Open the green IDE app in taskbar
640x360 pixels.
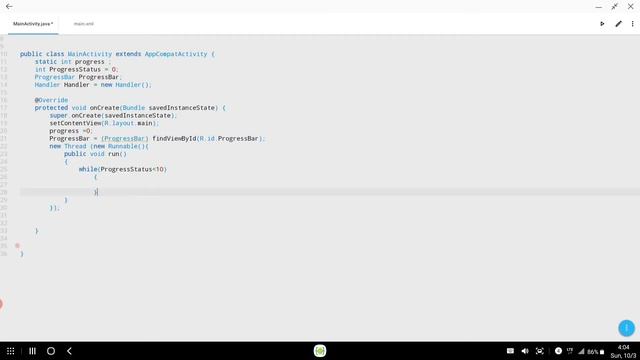point(320,351)
